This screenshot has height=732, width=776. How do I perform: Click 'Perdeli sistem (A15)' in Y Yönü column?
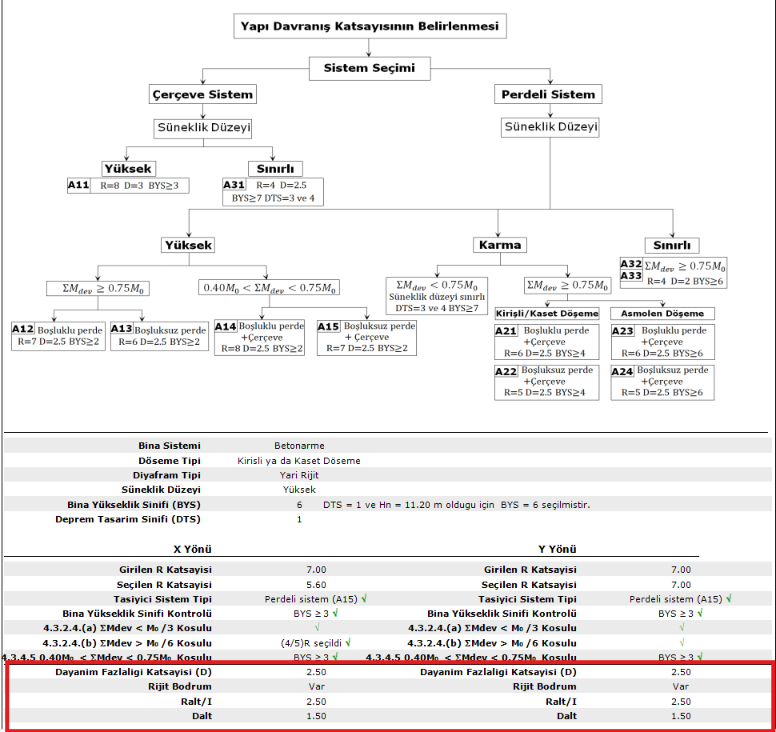pos(676,599)
